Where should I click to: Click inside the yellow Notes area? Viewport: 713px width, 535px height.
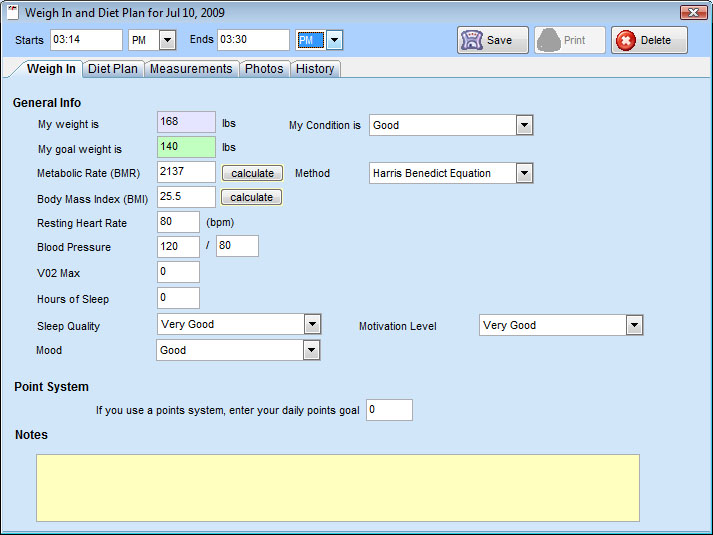tap(338, 487)
